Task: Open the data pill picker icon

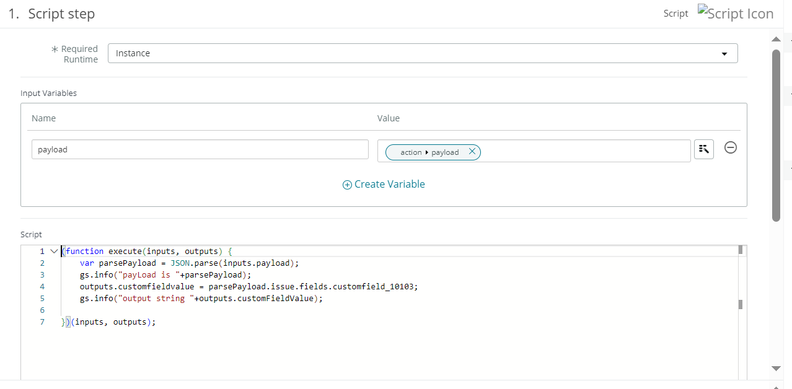Action: (704, 149)
